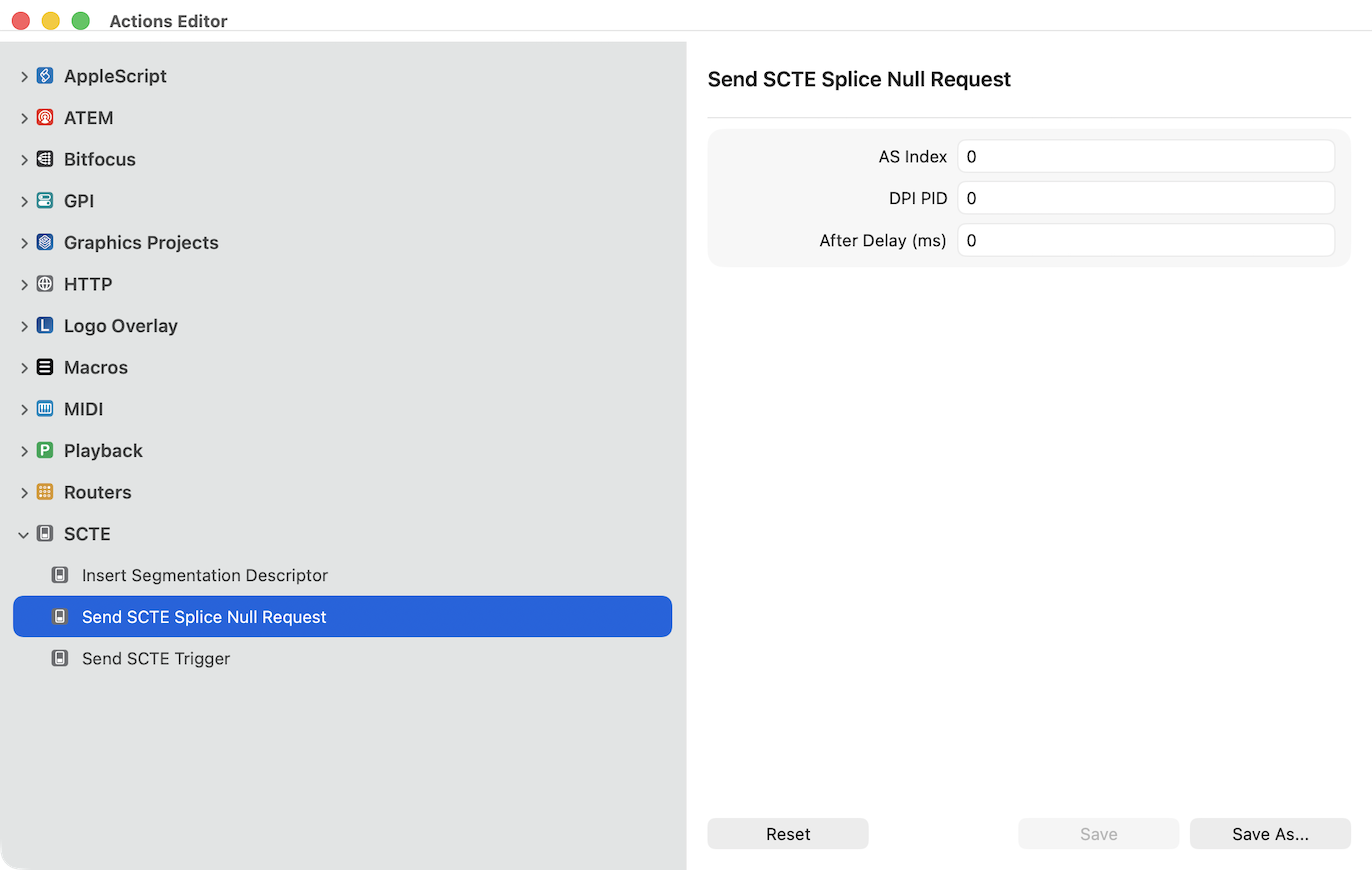Click the AS Index input field
Screen dimensions: 1372x870
[x=1145, y=157]
